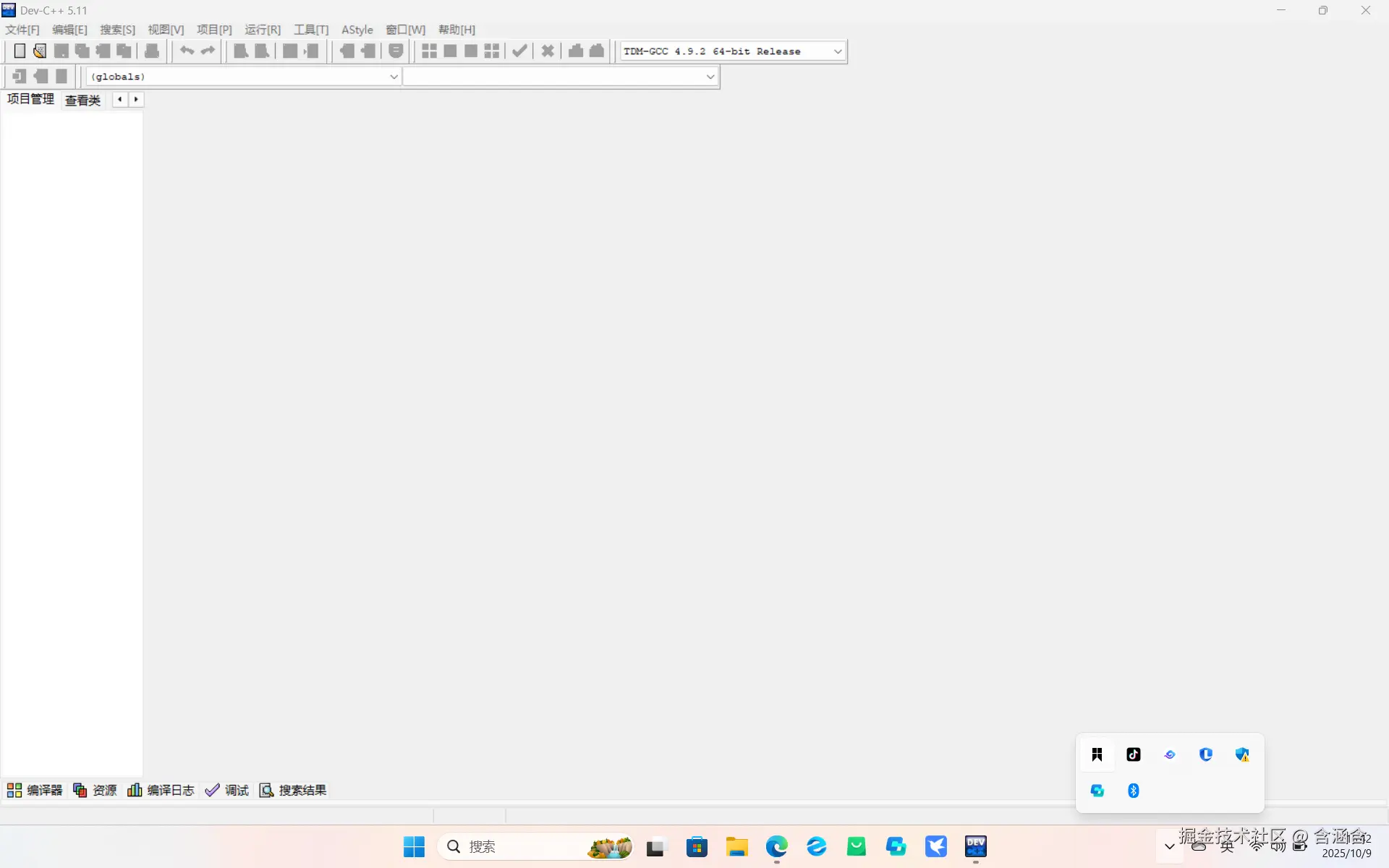The height and width of the screenshot is (868, 1389).
Task: Click the right tab scroll arrow
Action: coord(136,100)
